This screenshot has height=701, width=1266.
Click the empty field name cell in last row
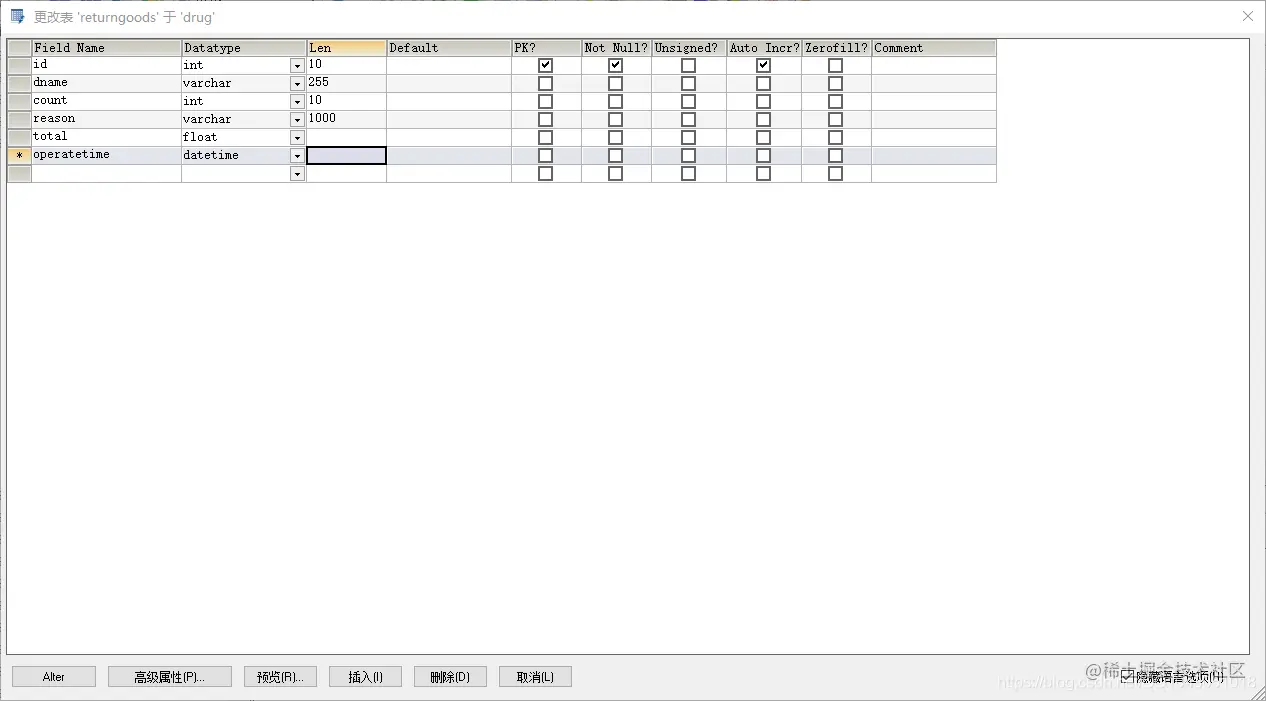point(106,173)
